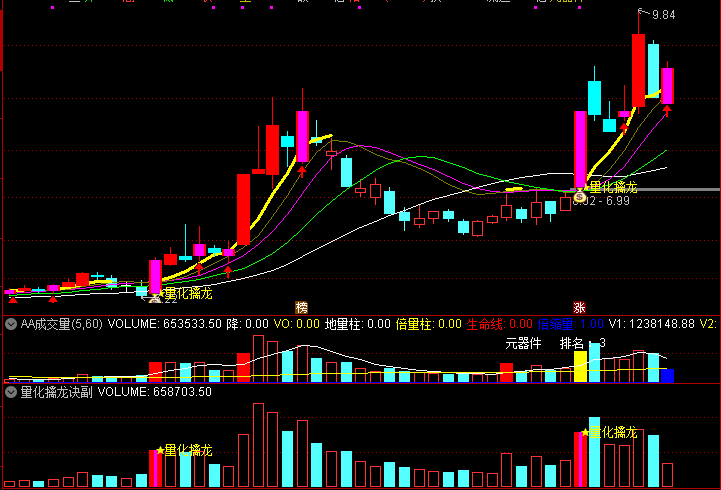The image size is (721, 490).
Task: Click the tallest red candle topping at 9.84
Action: tap(638, 70)
